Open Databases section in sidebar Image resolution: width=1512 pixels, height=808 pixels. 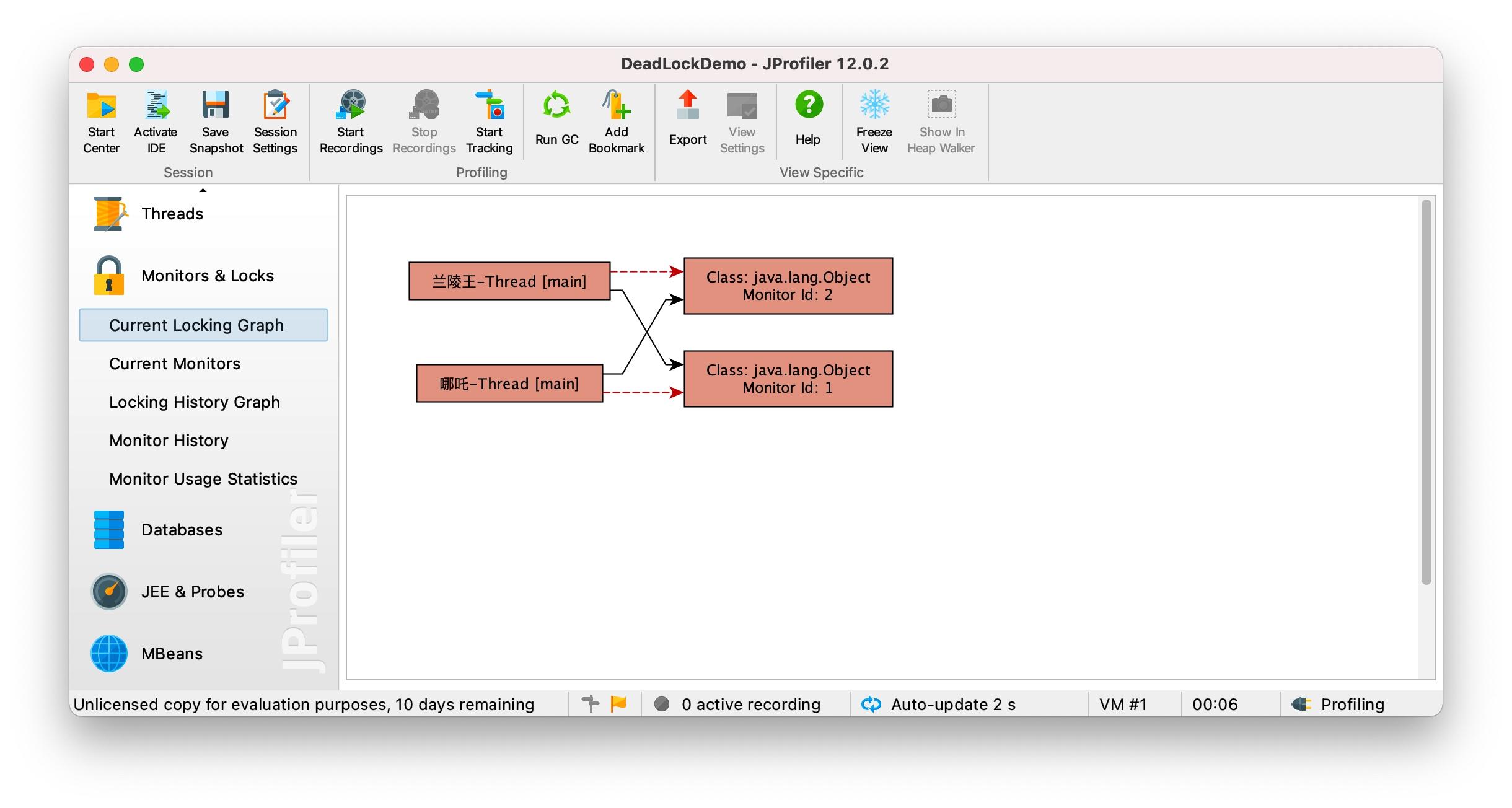[x=157, y=530]
